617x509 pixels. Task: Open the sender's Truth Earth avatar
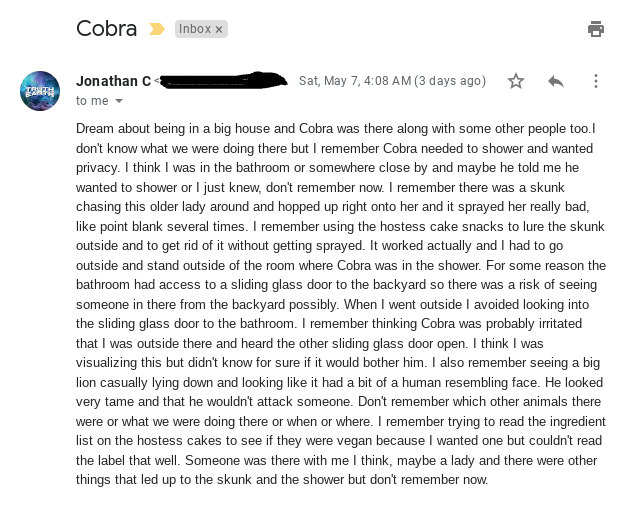click(x=40, y=91)
